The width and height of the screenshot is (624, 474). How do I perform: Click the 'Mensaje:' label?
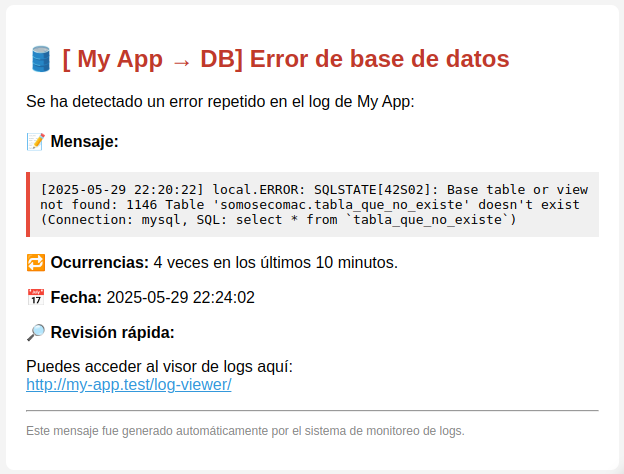tap(85, 142)
